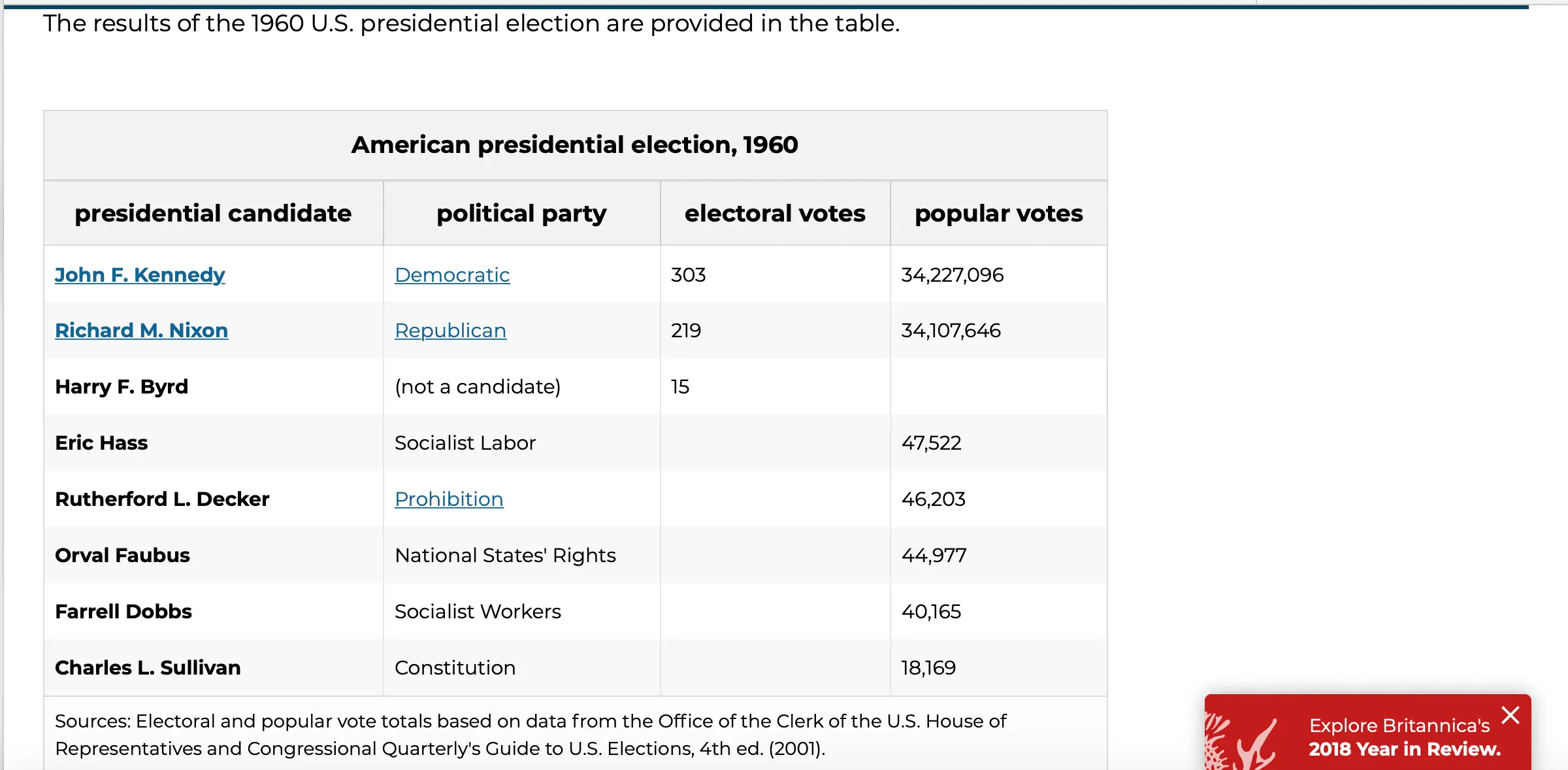Viewport: 1568px width, 770px height.
Task: Click Harry F. Byrd's name cell
Action: coord(122,387)
